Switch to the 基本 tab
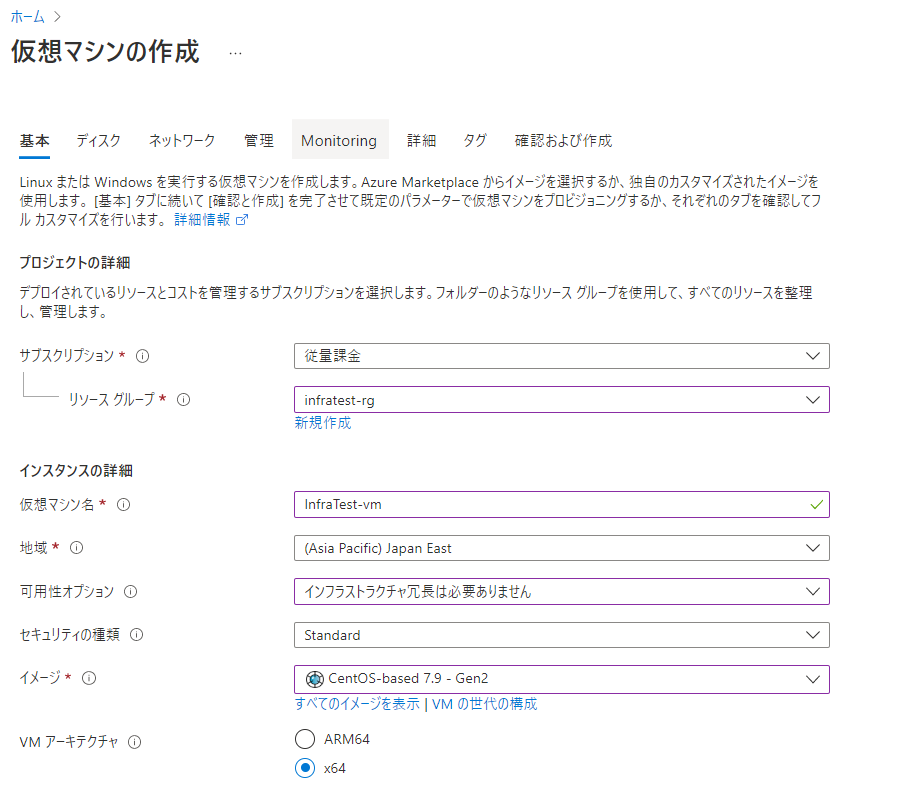Screen dimensions: 913x799 tap(34, 141)
